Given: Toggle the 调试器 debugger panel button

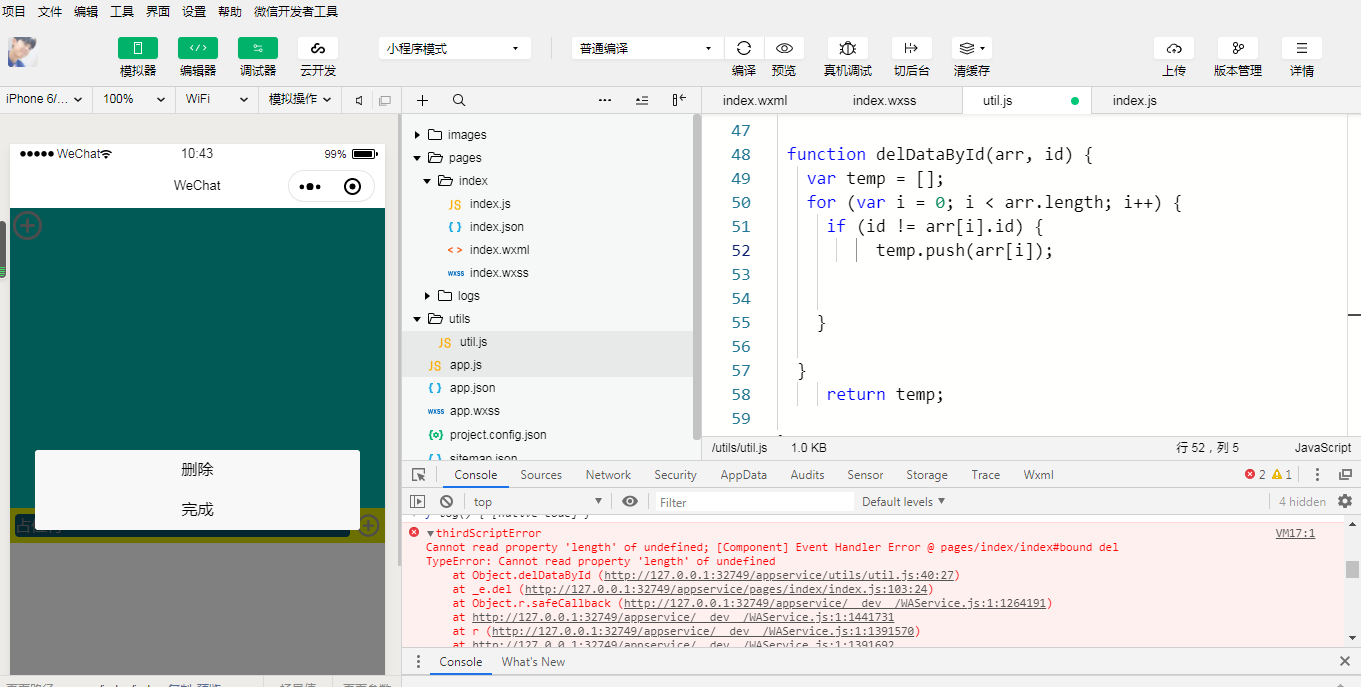Looking at the screenshot, I should click(x=258, y=48).
